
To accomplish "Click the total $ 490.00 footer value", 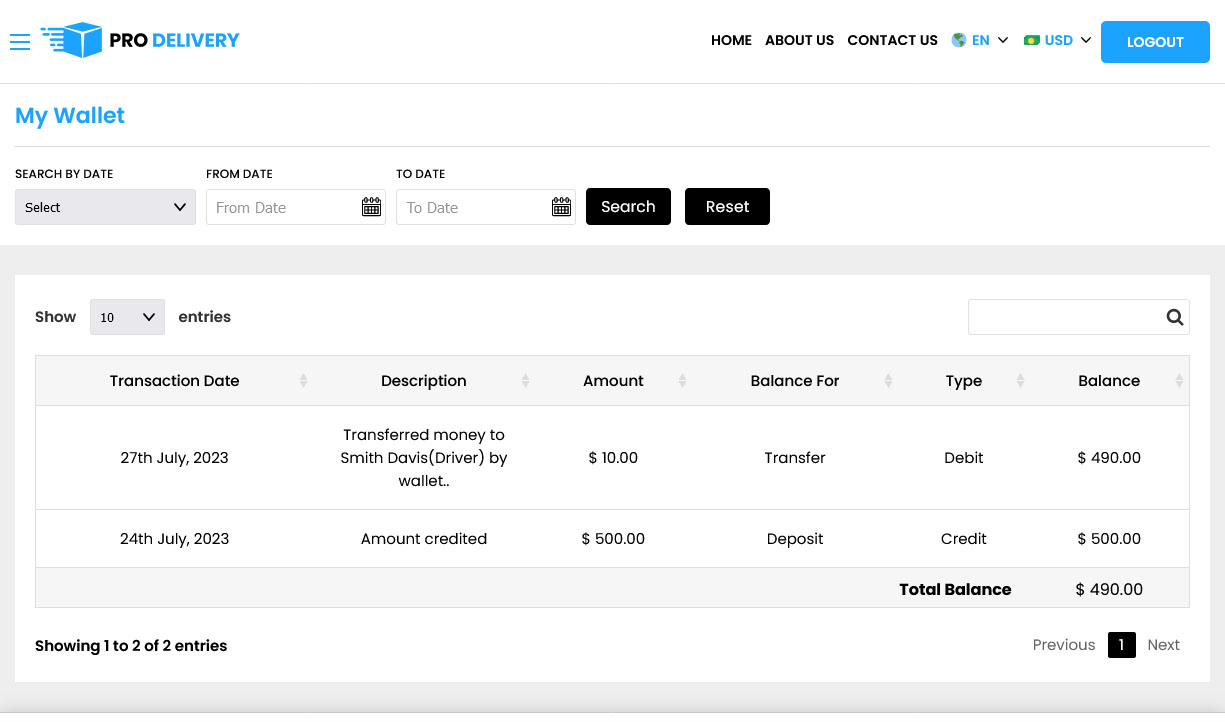I will point(1109,589).
